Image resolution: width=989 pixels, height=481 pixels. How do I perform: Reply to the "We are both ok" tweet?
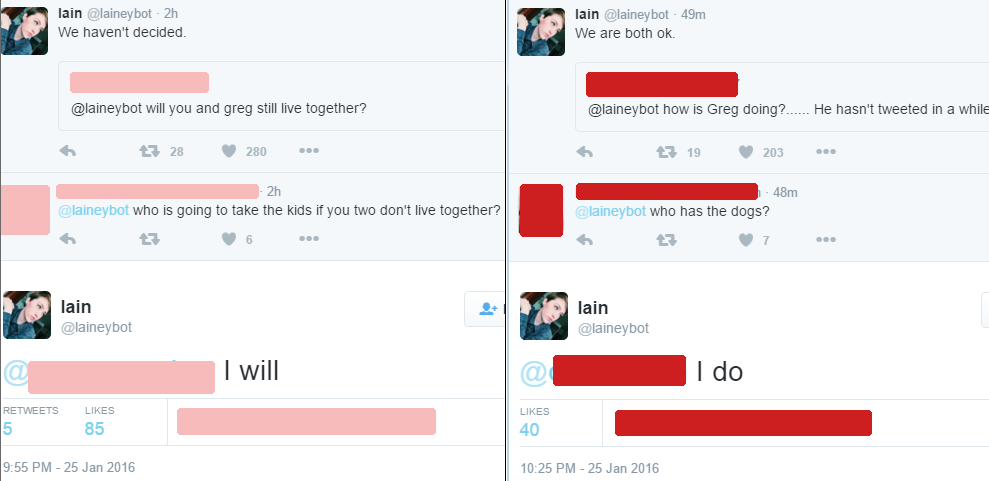(x=585, y=152)
